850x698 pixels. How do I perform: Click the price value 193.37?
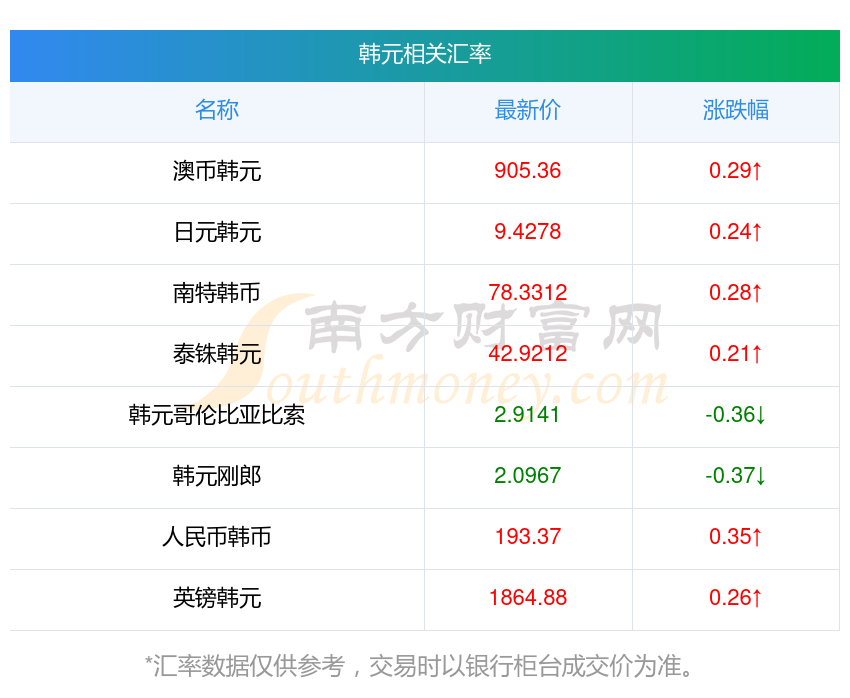pyautogui.click(x=527, y=537)
